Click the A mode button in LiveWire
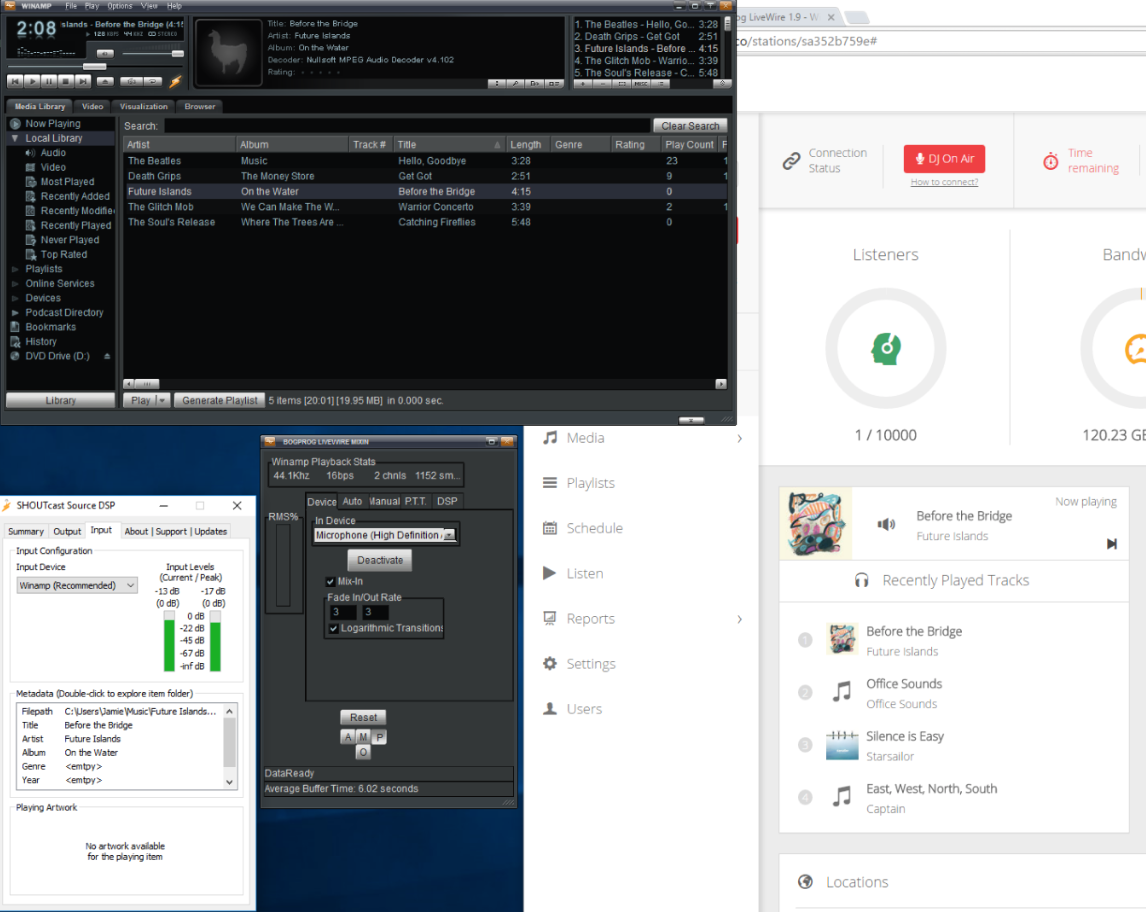This screenshot has height=912, width=1146. (348, 737)
